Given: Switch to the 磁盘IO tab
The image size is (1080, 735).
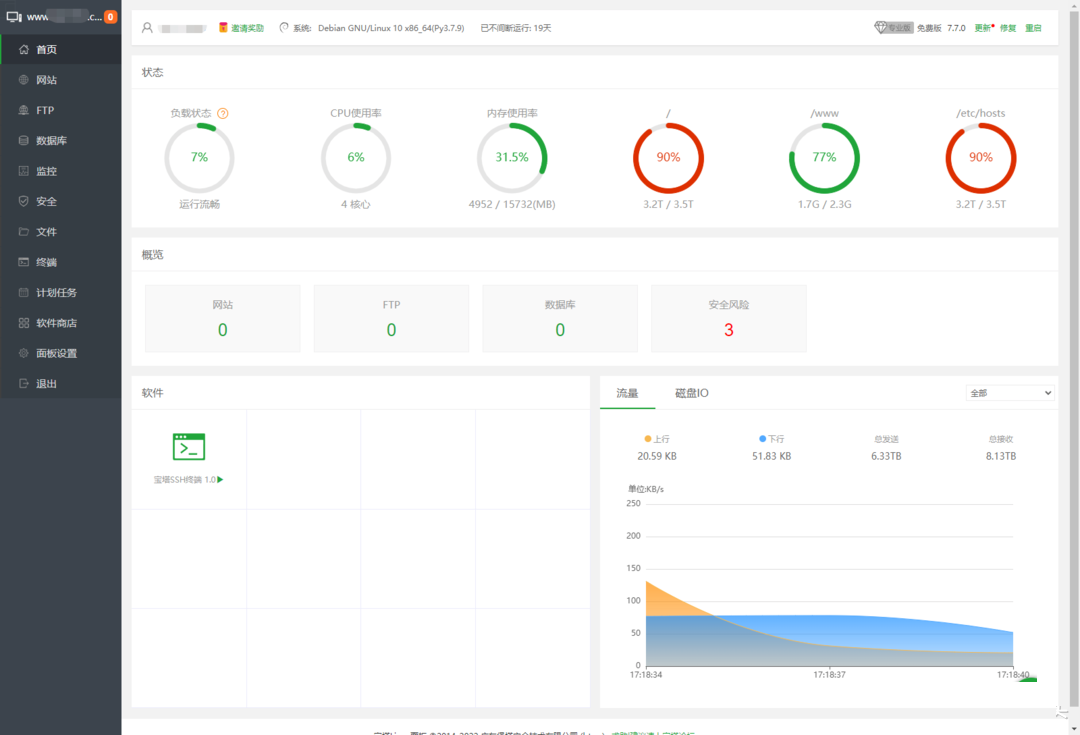Looking at the screenshot, I should point(692,393).
